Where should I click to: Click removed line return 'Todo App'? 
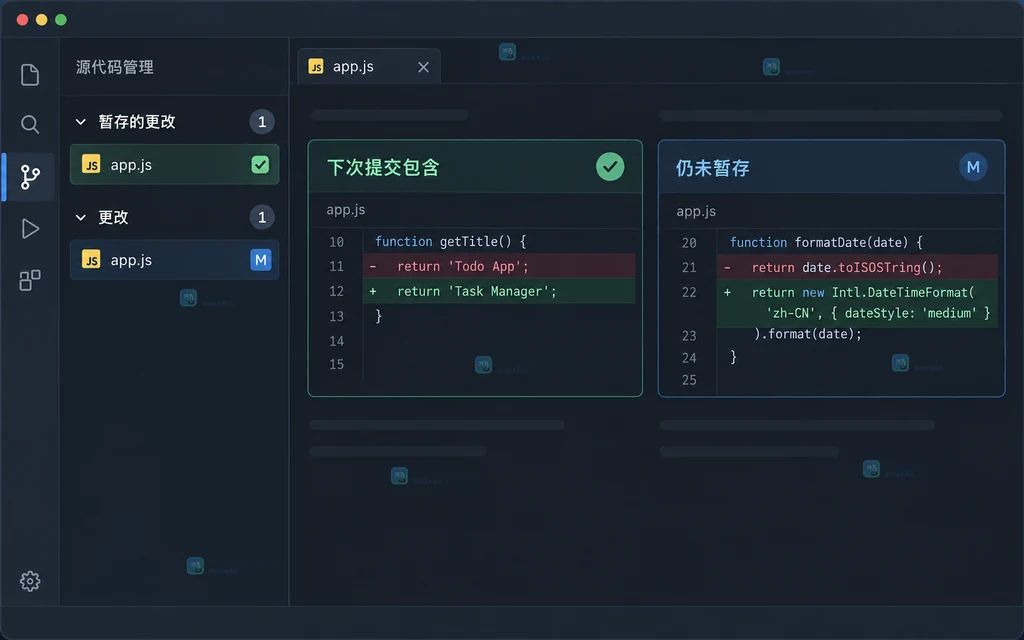point(499,266)
